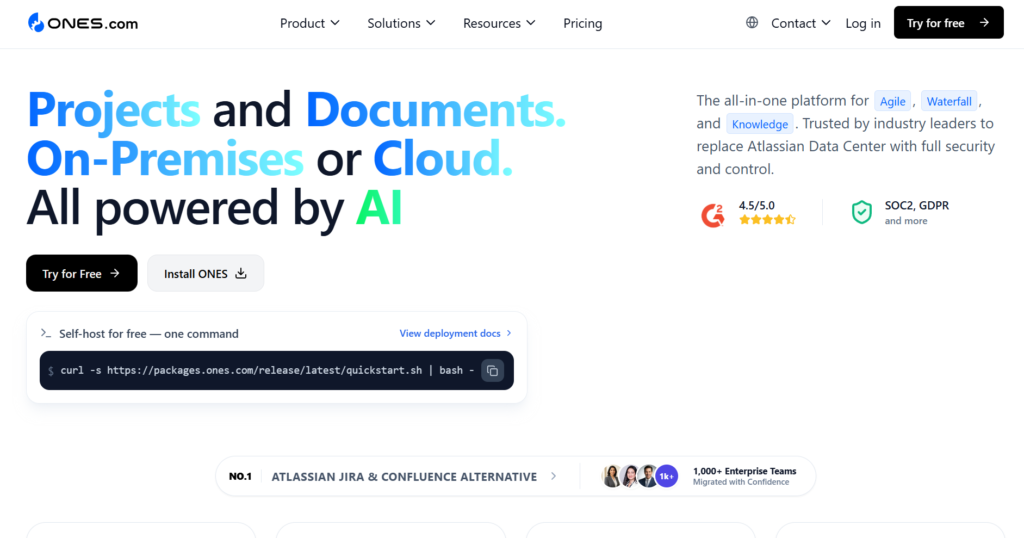This screenshot has width=1024, height=538.
Task: Click the curl quickstart command text
Action: (x=267, y=370)
